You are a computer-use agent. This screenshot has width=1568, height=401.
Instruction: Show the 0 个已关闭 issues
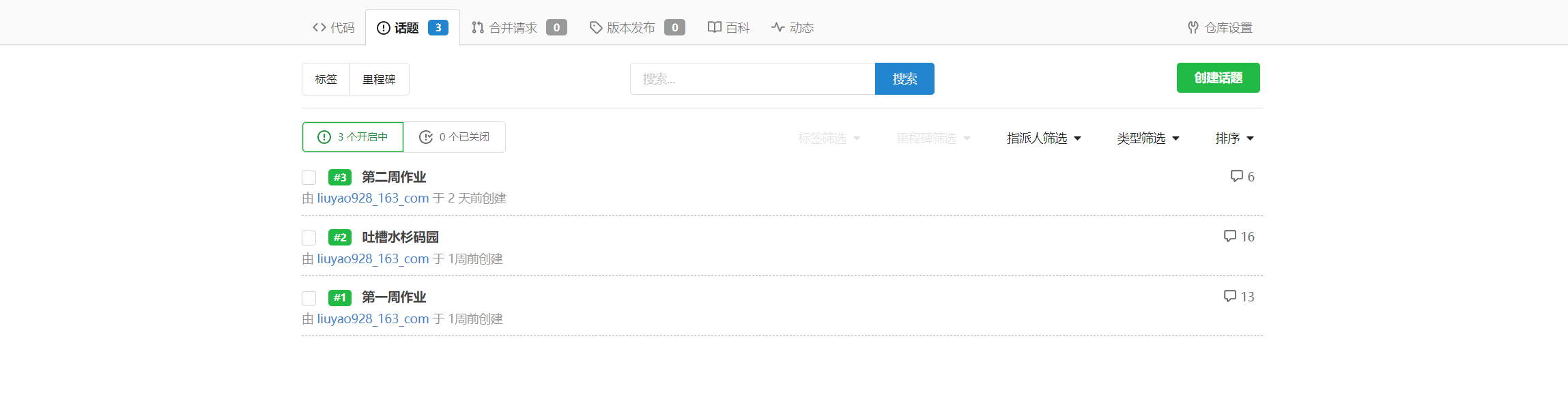click(454, 137)
